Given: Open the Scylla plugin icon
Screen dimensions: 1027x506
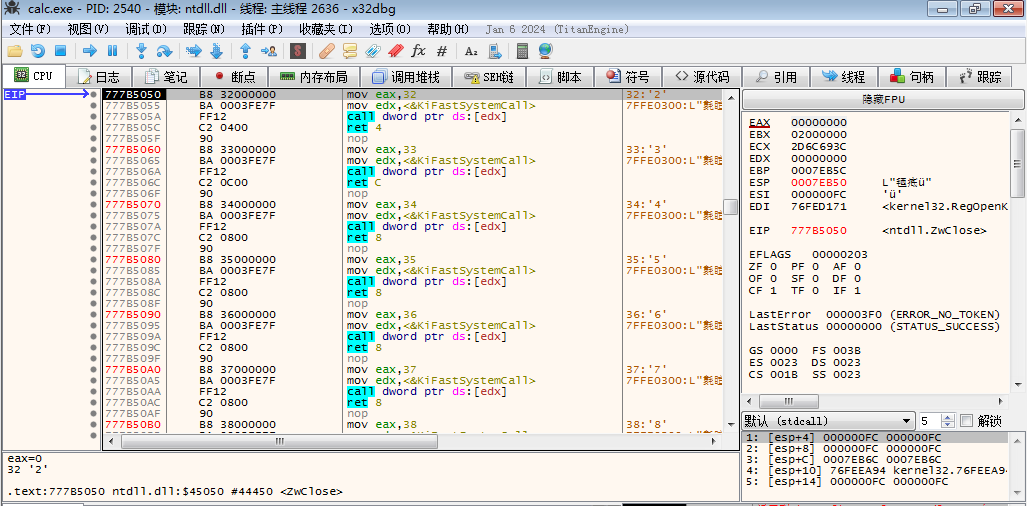Looking at the screenshot, I should (298, 50).
